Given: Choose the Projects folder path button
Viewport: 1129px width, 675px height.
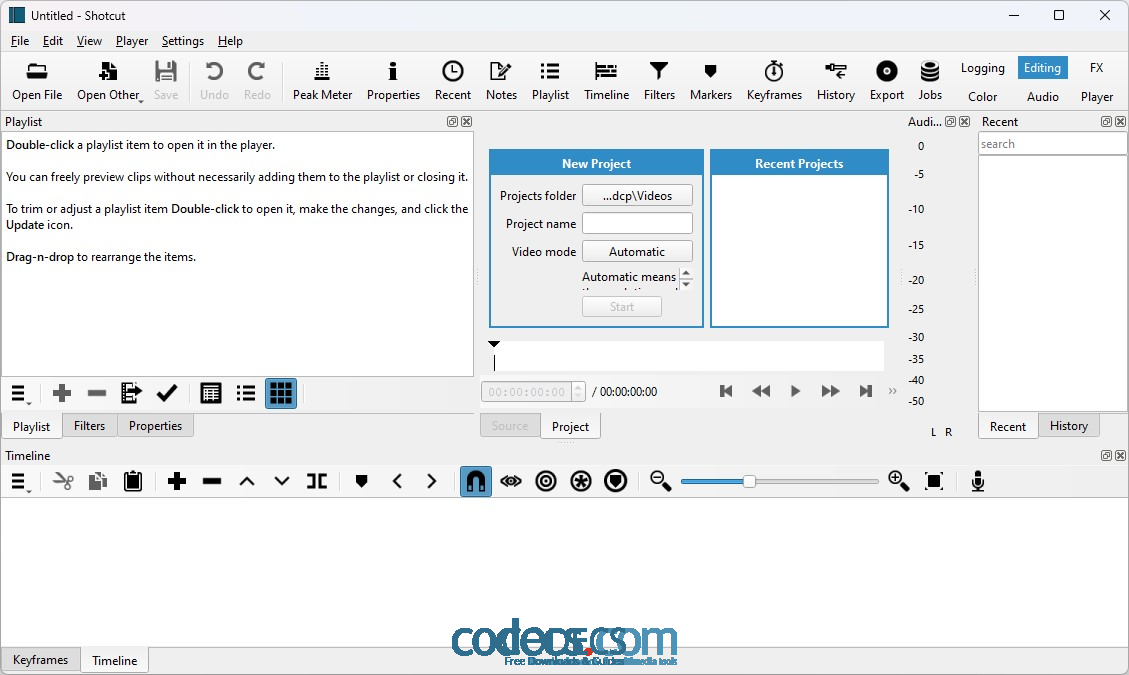Looking at the screenshot, I should click(637, 195).
